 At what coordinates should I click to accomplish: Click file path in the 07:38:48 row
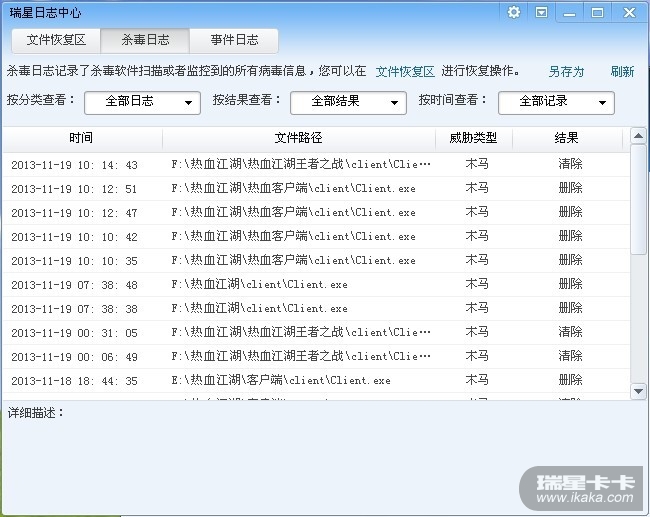coord(260,285)
